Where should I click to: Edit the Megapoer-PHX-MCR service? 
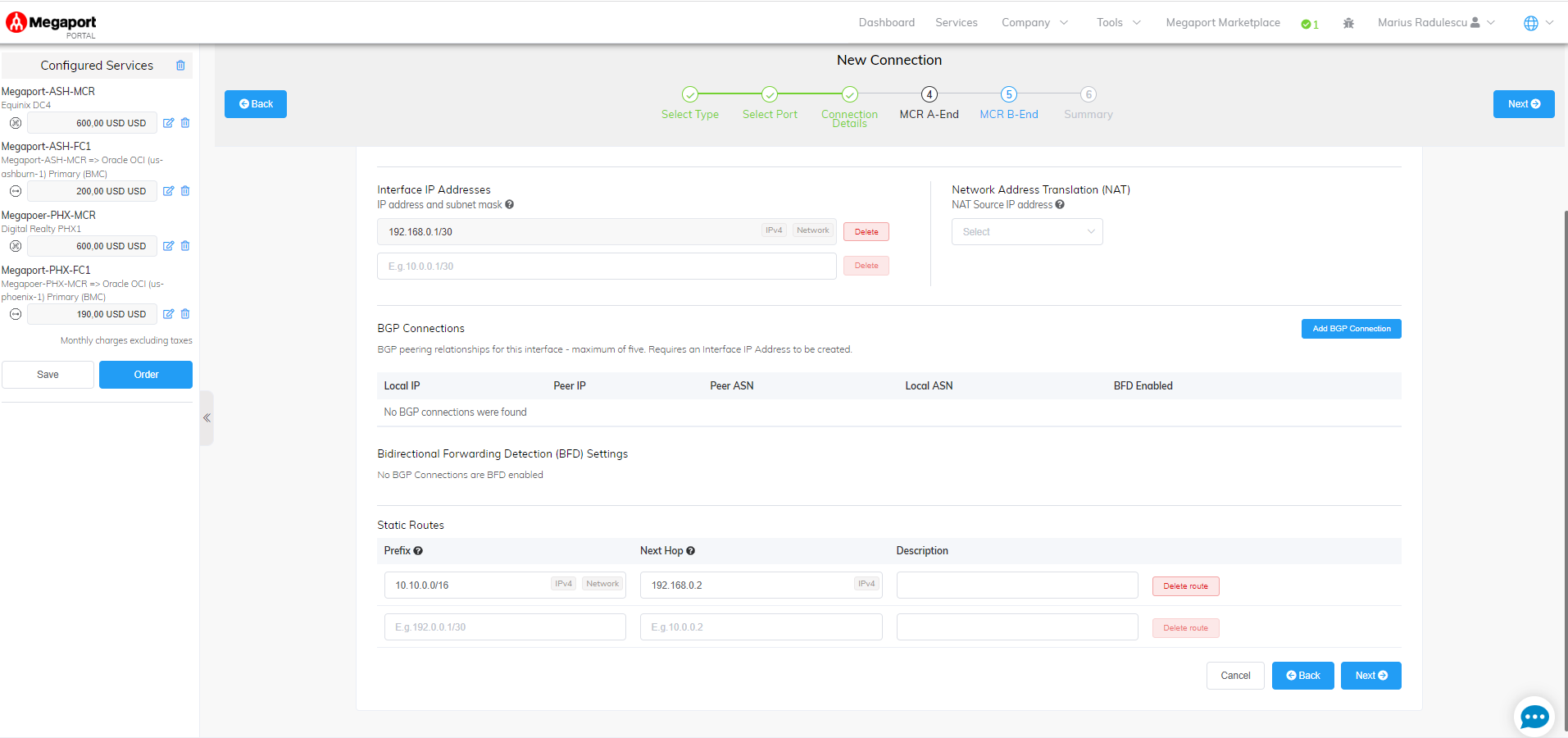point(168,246)
